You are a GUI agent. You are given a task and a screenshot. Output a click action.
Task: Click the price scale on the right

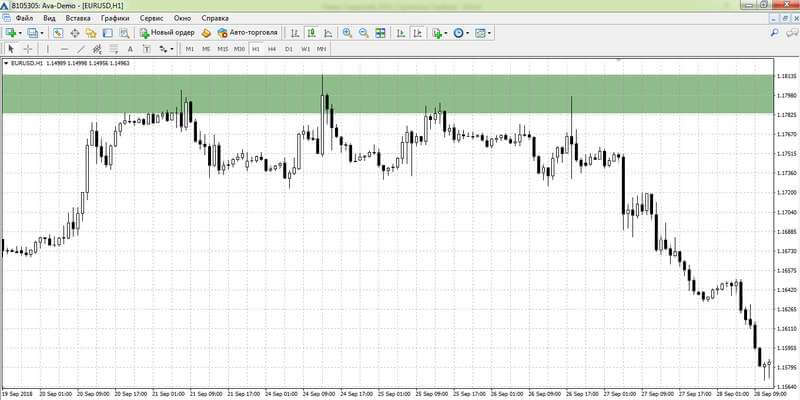pos(786,224)
